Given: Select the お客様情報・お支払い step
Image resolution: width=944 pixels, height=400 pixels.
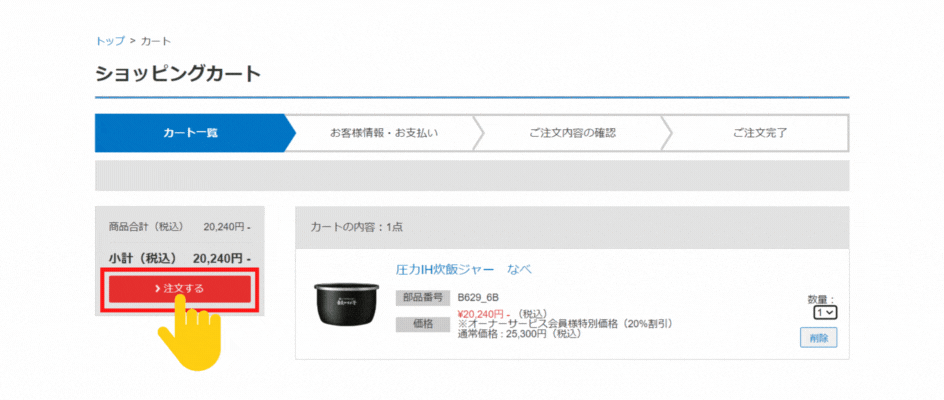Looking at the screenshot, I should click(x=384, y=133).
